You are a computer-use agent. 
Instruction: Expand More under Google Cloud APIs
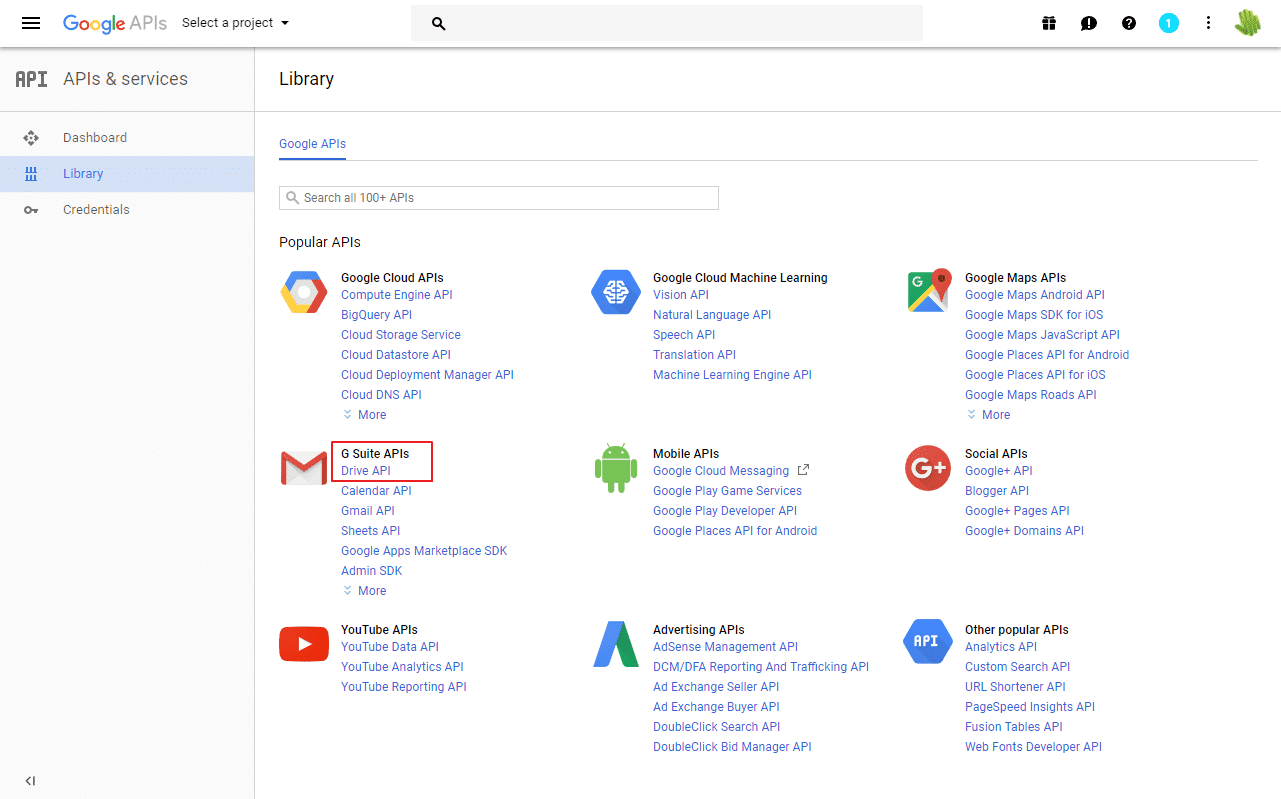[x=365, y=415]
